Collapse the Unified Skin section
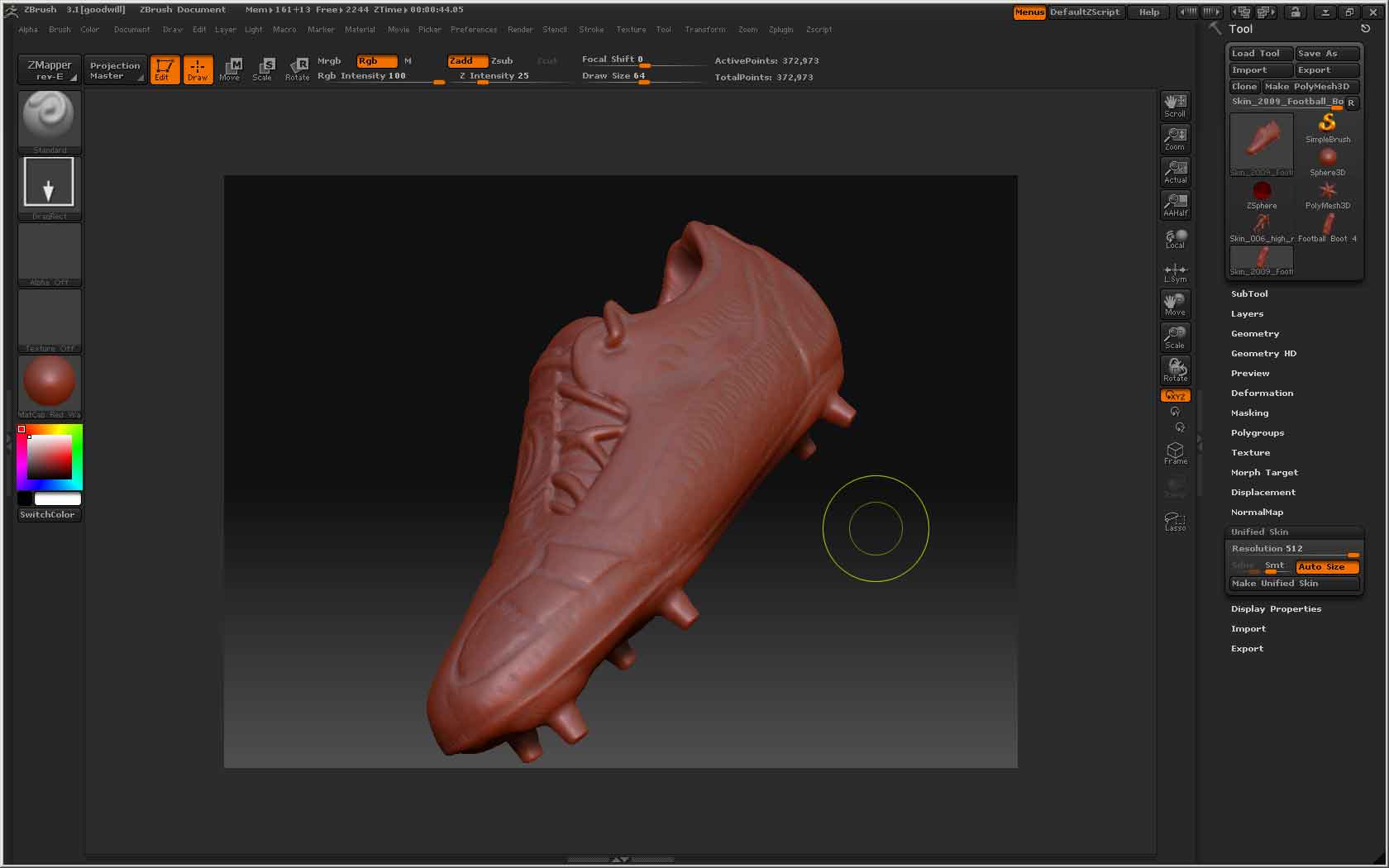The image size is (1389, 868). [1259, 532]
